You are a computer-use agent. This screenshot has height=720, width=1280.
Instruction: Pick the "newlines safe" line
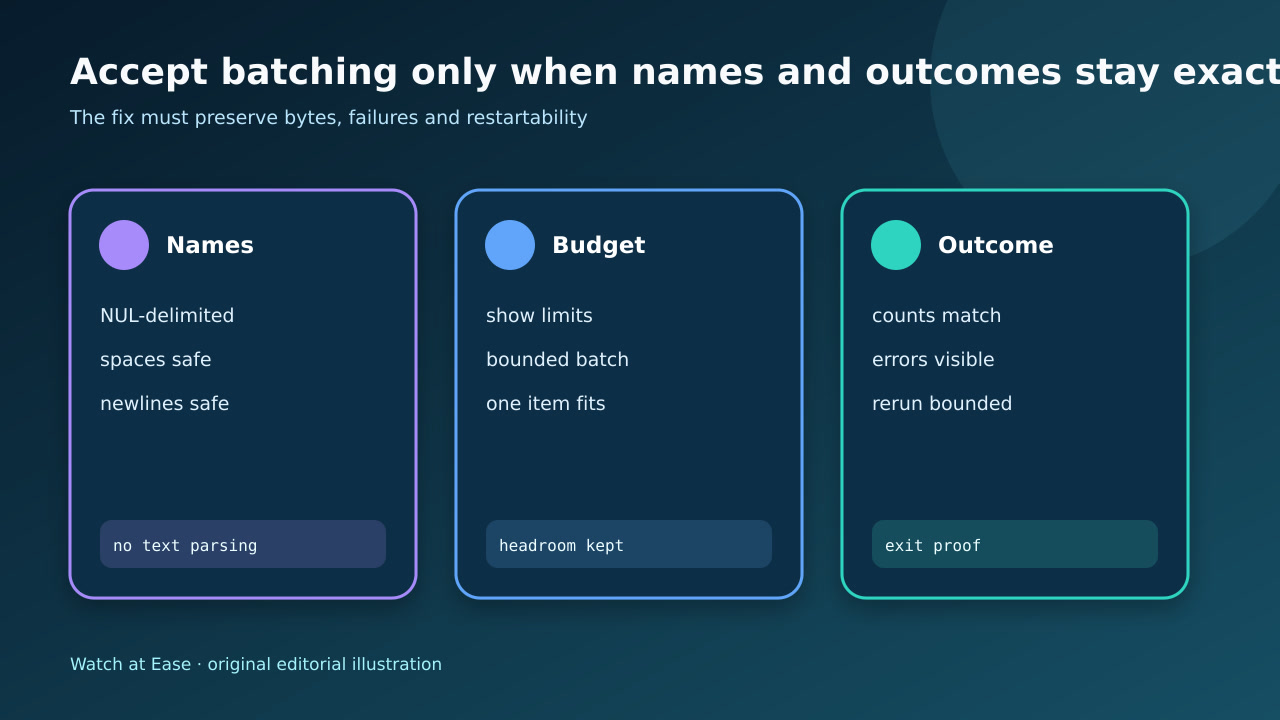[x=165, y=404]
